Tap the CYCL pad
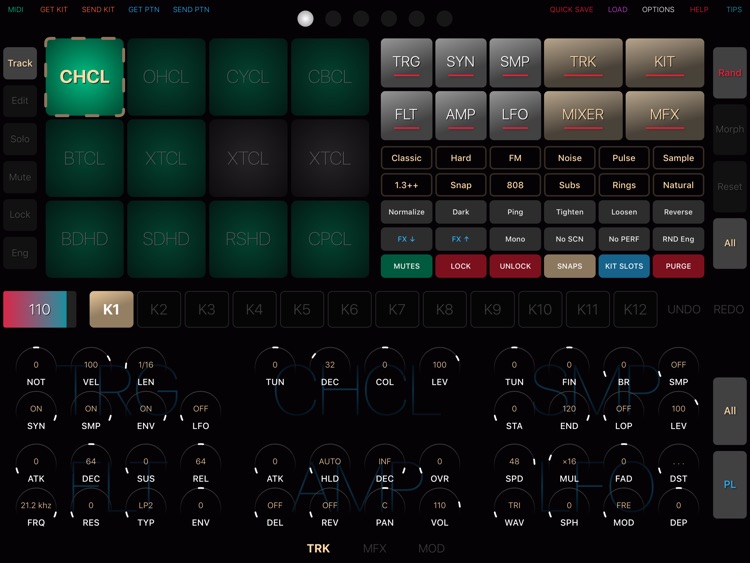 (x=248, y=77)
